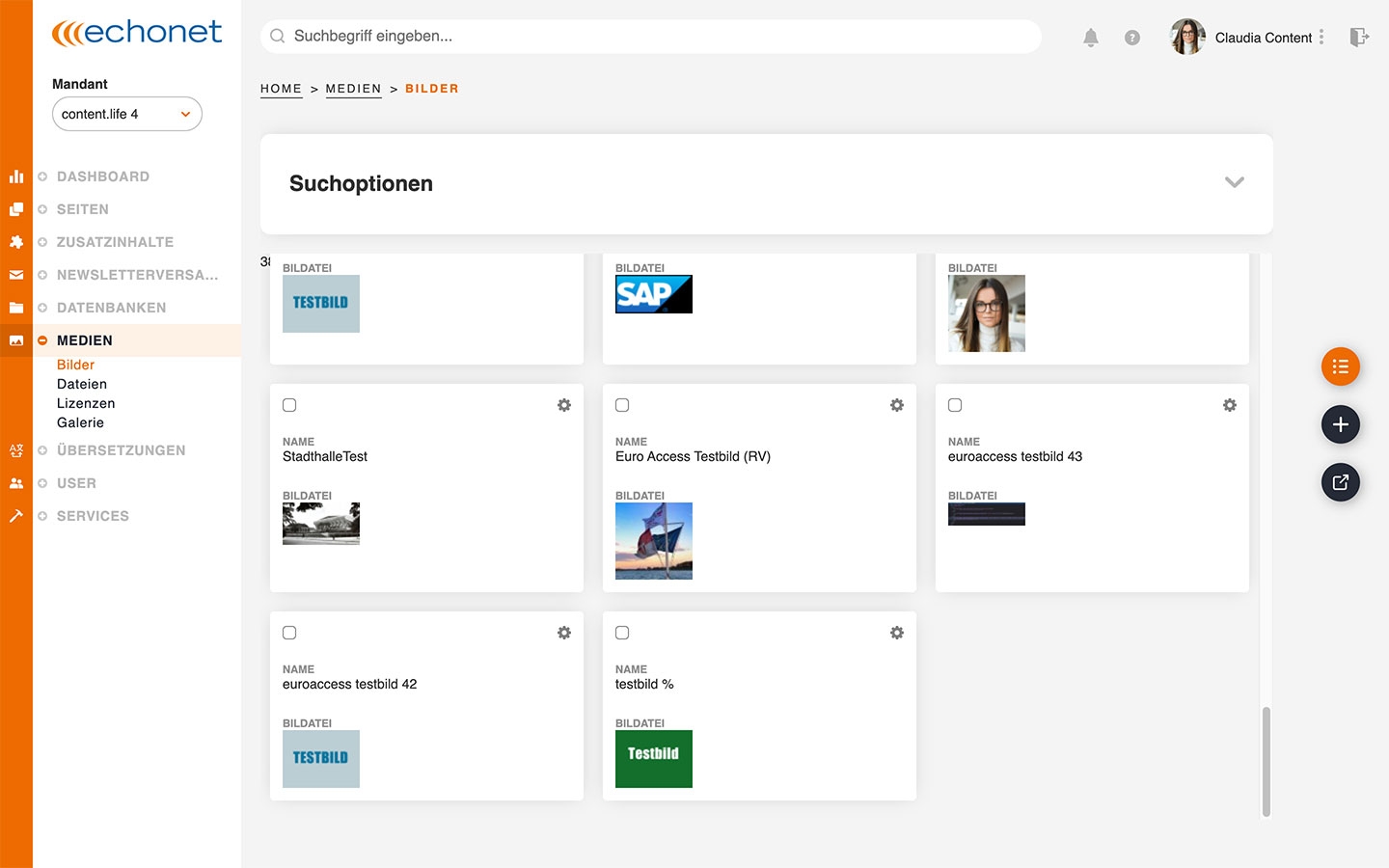Select the StadthalleTest checkbox
The width and height of the screenshot is (1389, 868).
289,405
